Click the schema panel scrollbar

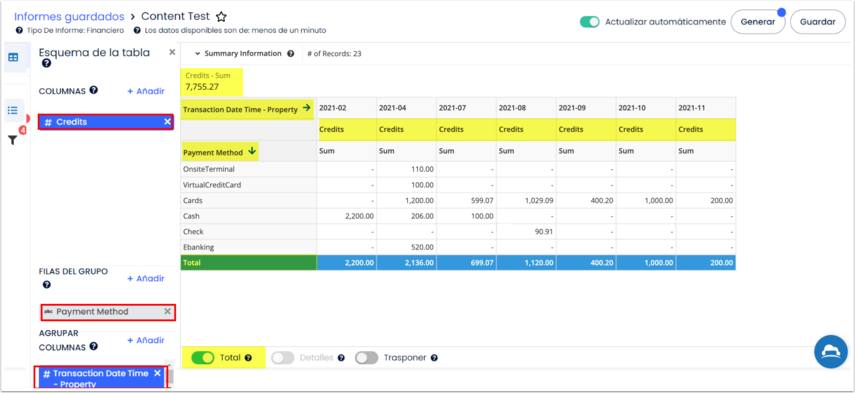(171, 376)
